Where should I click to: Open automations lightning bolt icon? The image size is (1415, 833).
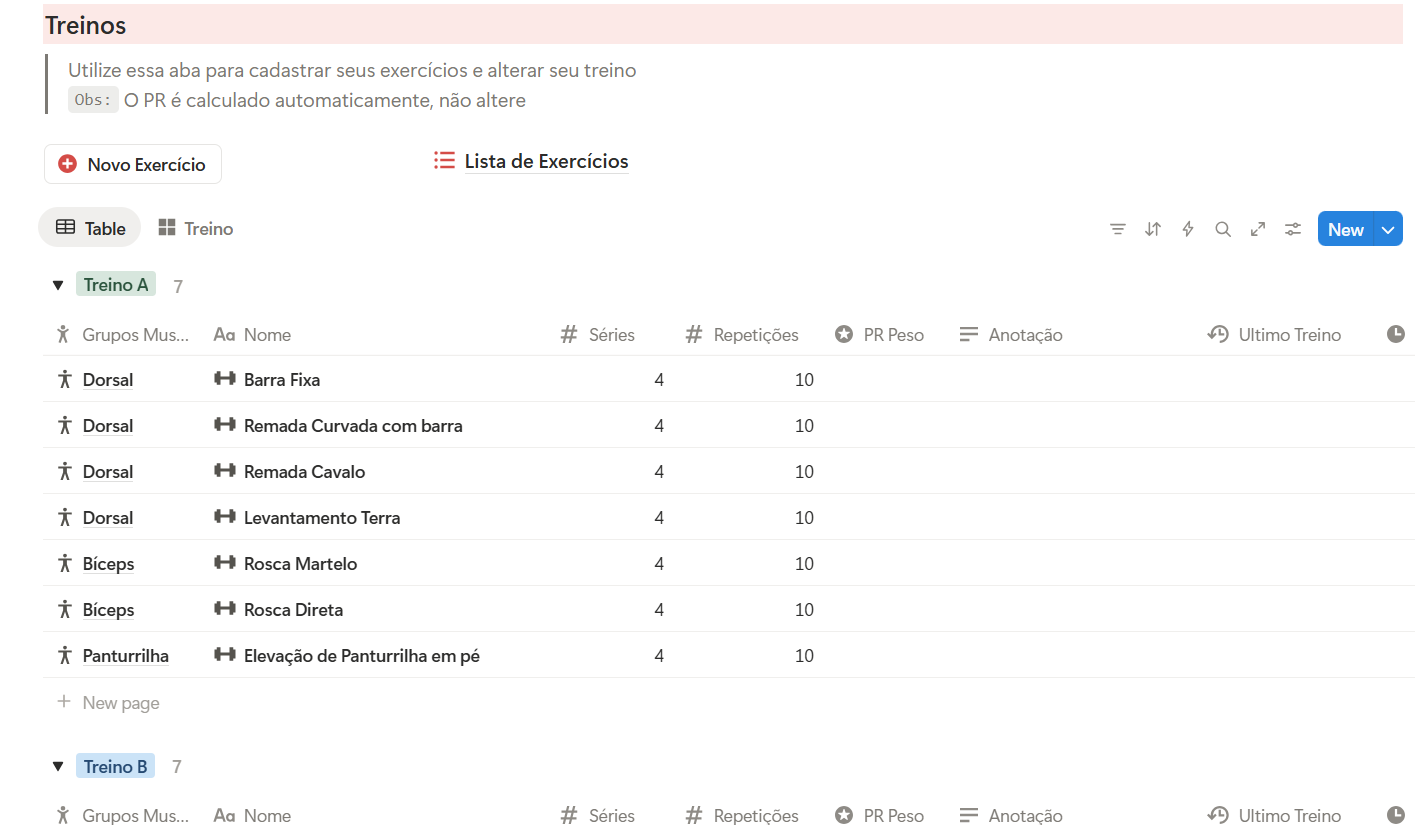1188,229
